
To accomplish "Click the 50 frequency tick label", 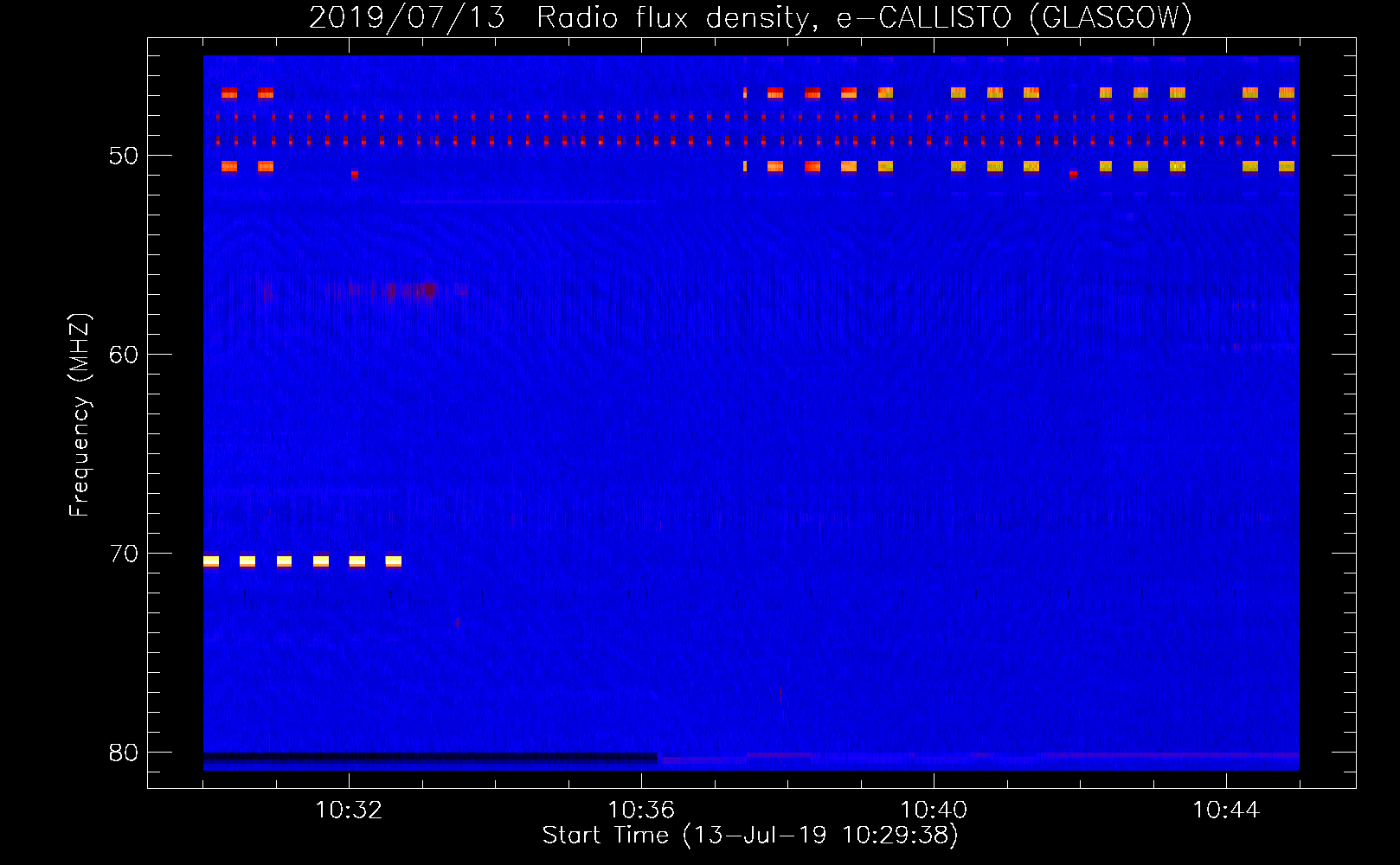I will click(x=124, y=156).
